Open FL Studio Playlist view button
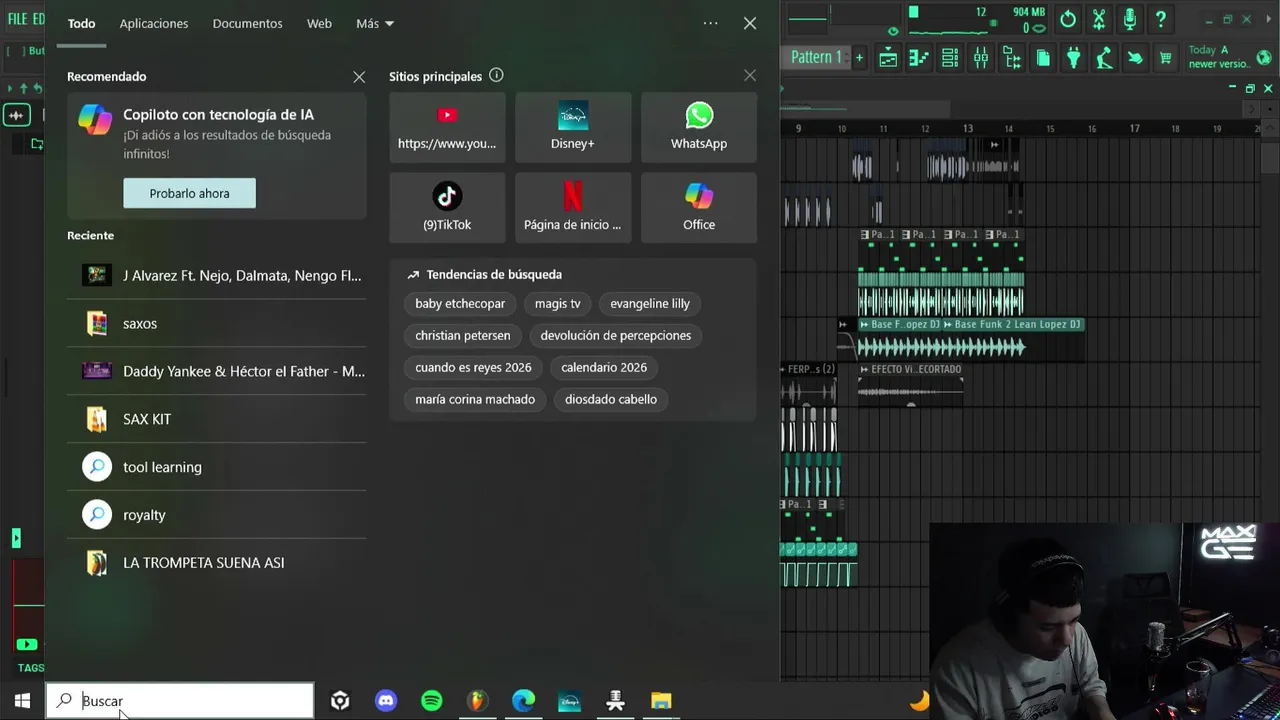Viewport: 1280px width, 720px height. click(888, 58)
